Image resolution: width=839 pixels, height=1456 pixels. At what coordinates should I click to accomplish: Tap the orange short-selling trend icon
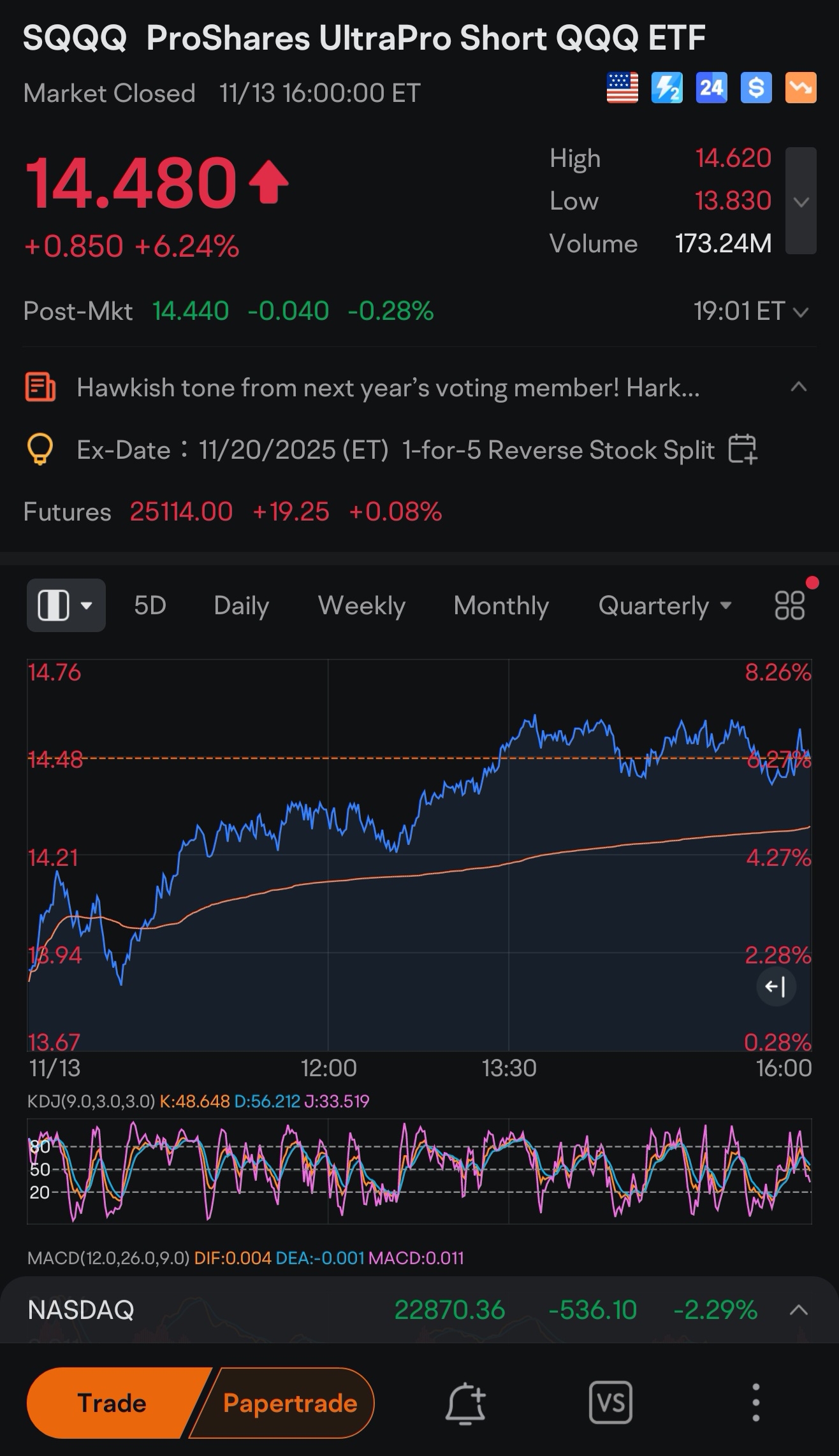(x=801, y=88)
